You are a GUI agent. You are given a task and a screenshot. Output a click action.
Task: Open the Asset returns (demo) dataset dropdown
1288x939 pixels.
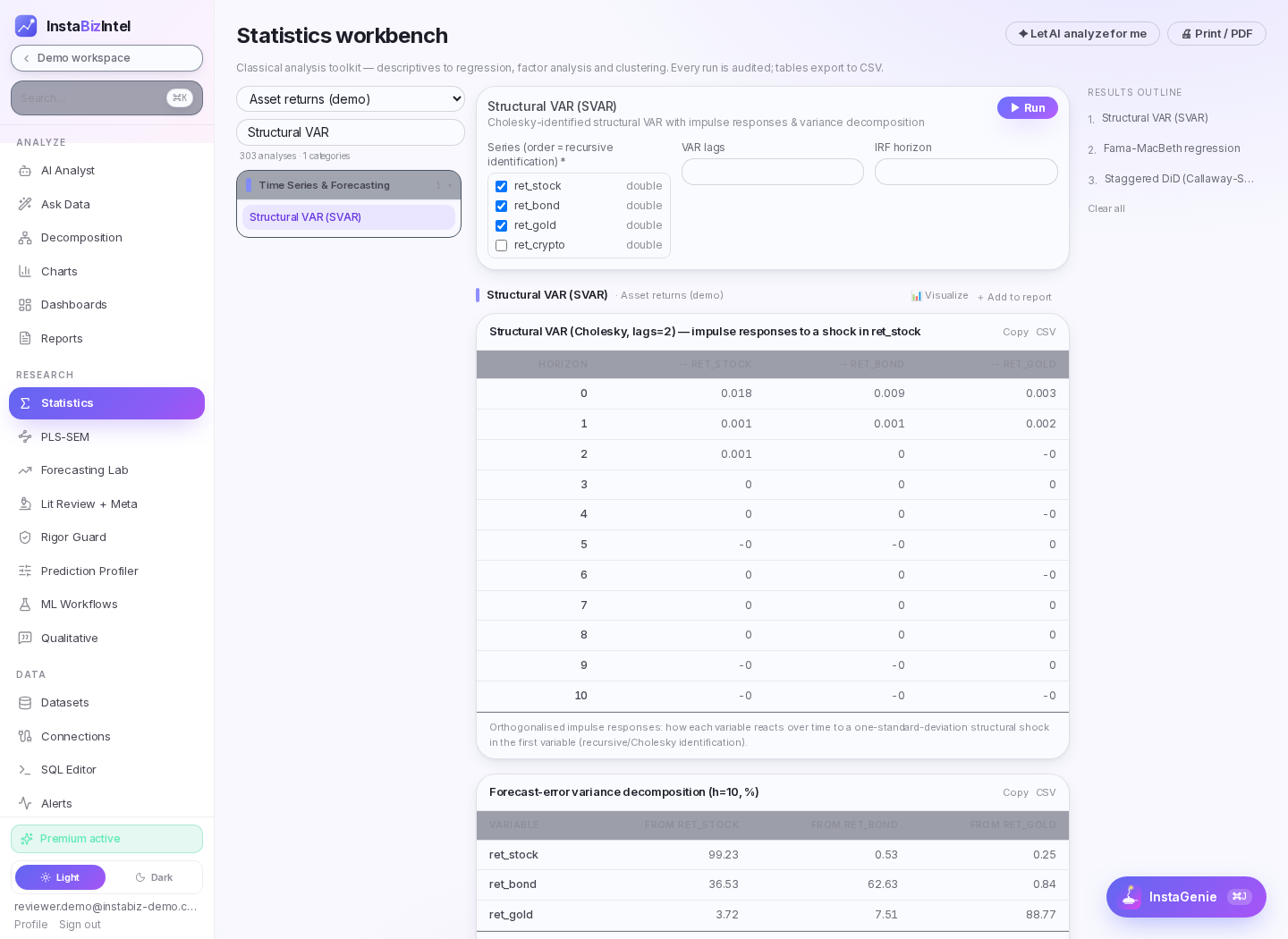coord(351,99)
